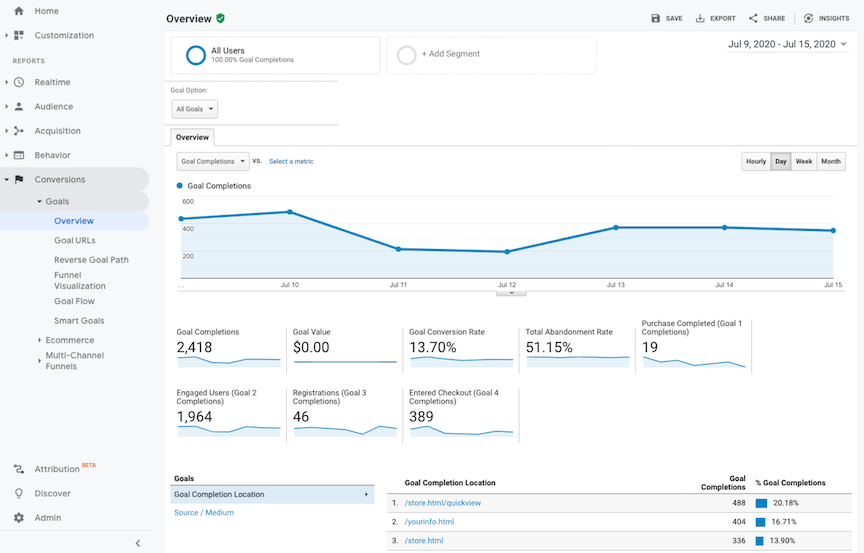864x553 pixels.
Task: Click the Realtime clock icon
Action: pyautogui.click(x=19, y=82)
